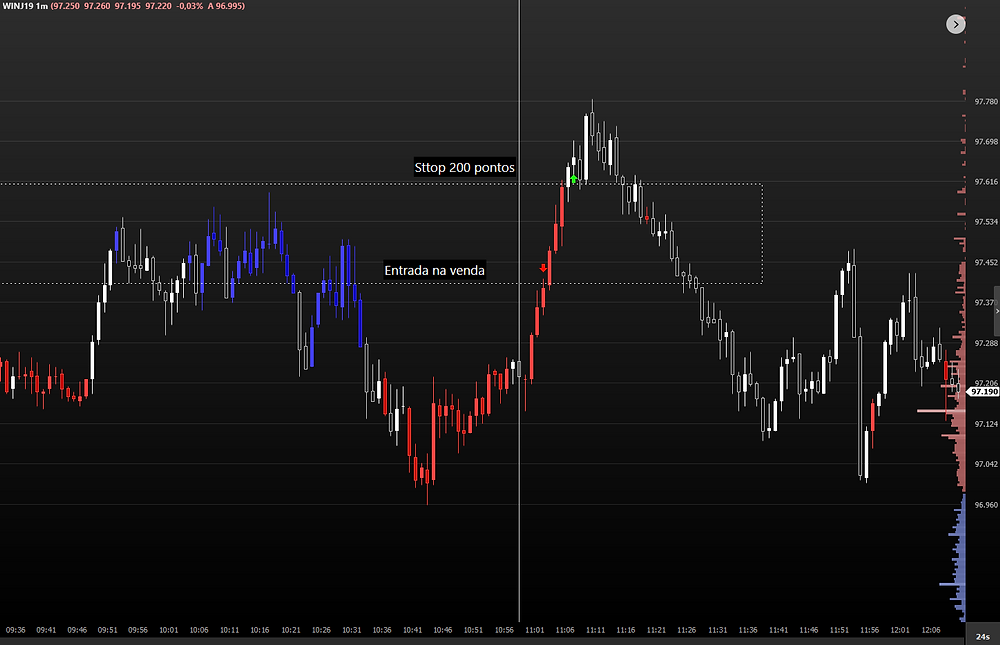Click the 09:36 time axis label

(15, 630)
